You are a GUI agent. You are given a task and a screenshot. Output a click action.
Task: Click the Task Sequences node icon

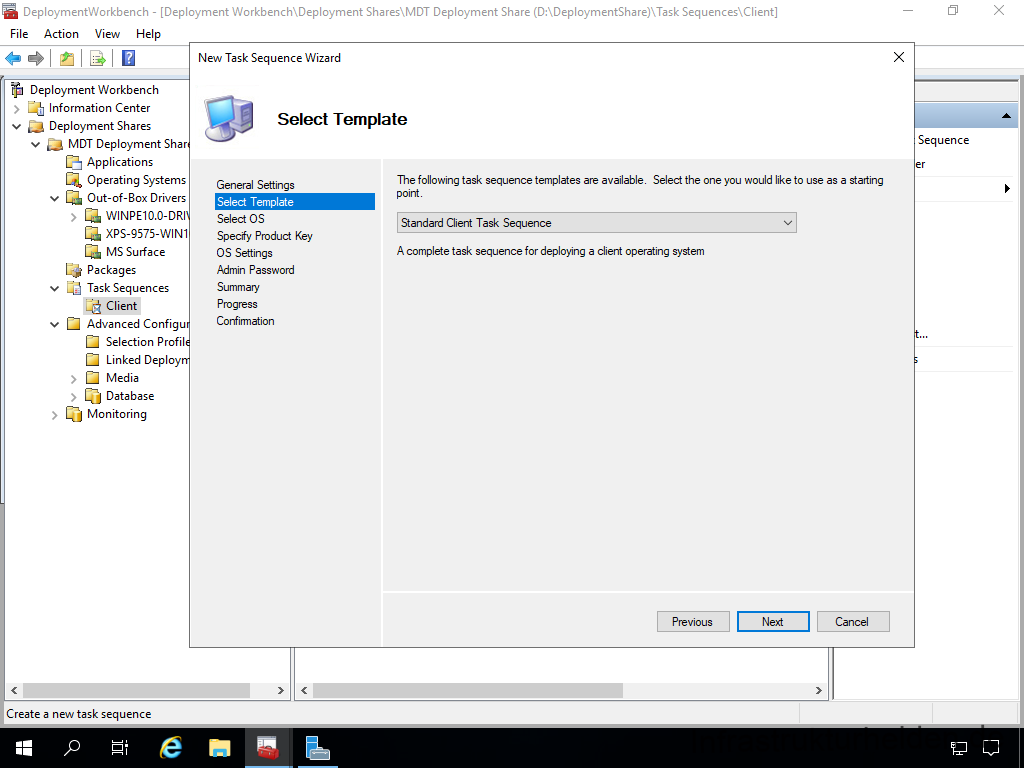(x=74, y=288)
